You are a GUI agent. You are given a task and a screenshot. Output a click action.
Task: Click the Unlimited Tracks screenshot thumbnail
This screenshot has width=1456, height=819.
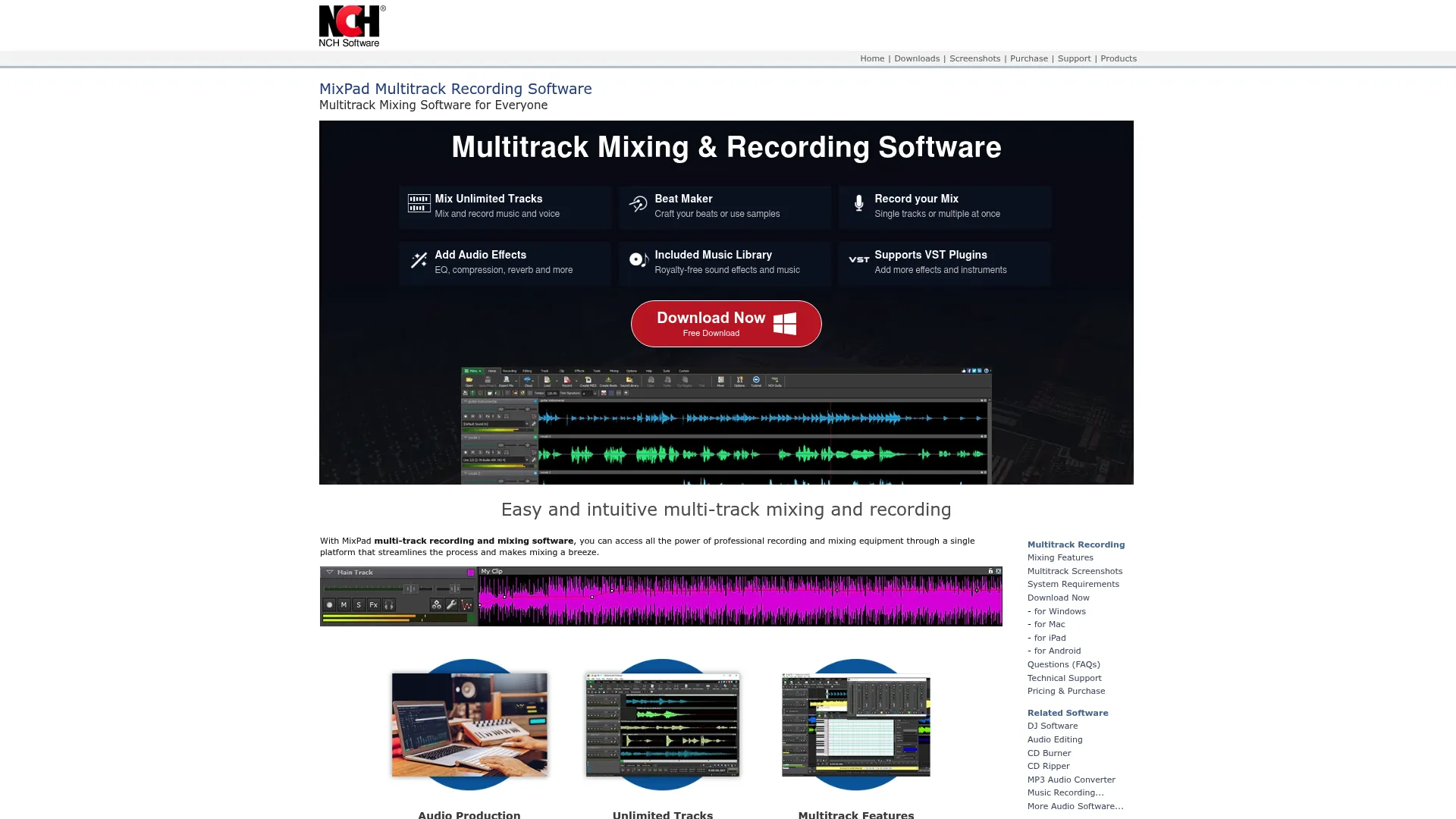(662, 724)
